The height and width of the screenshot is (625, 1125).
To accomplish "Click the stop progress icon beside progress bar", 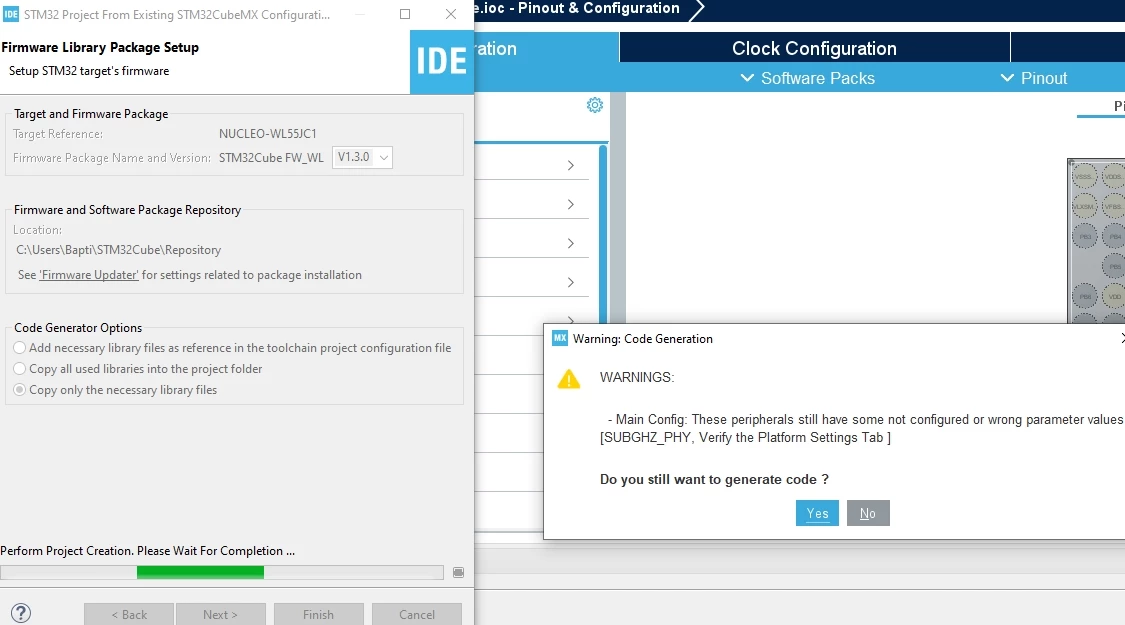I will click(458, 573).
